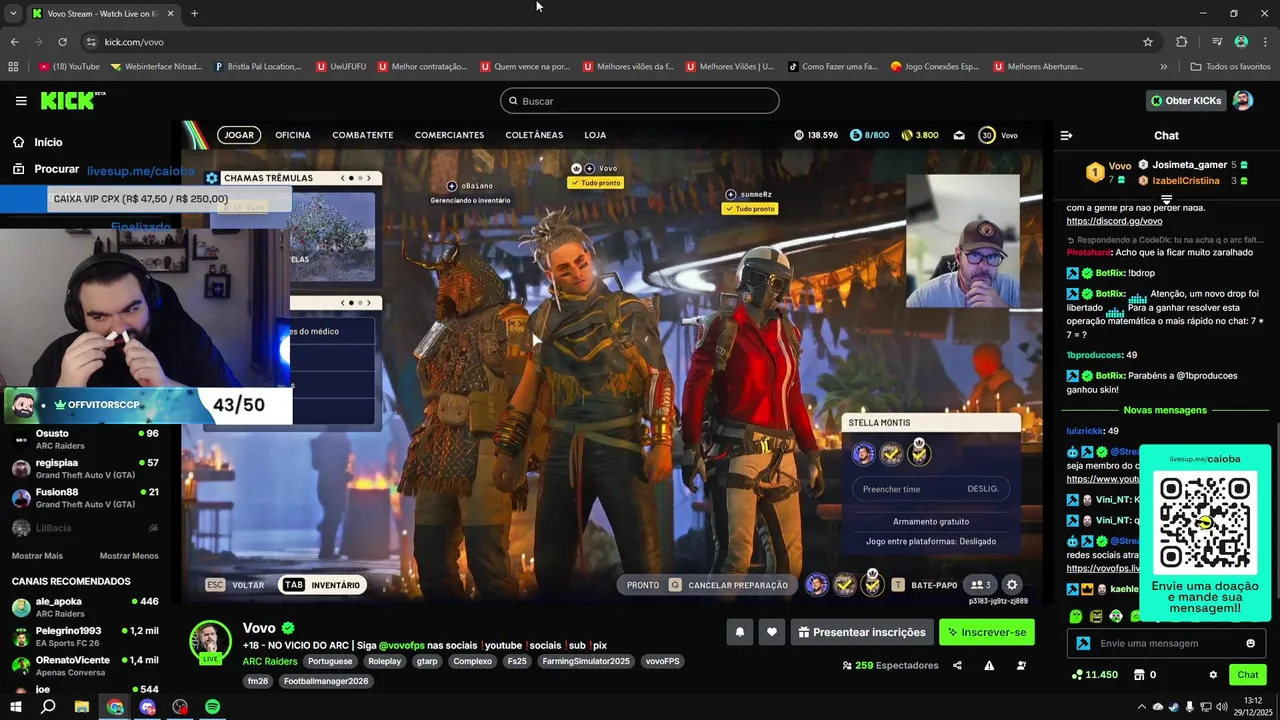This screenshot has height=720, width=1280.
Task: Show more bookmarks with the overflow chevron
Action: click(1163, 67)
